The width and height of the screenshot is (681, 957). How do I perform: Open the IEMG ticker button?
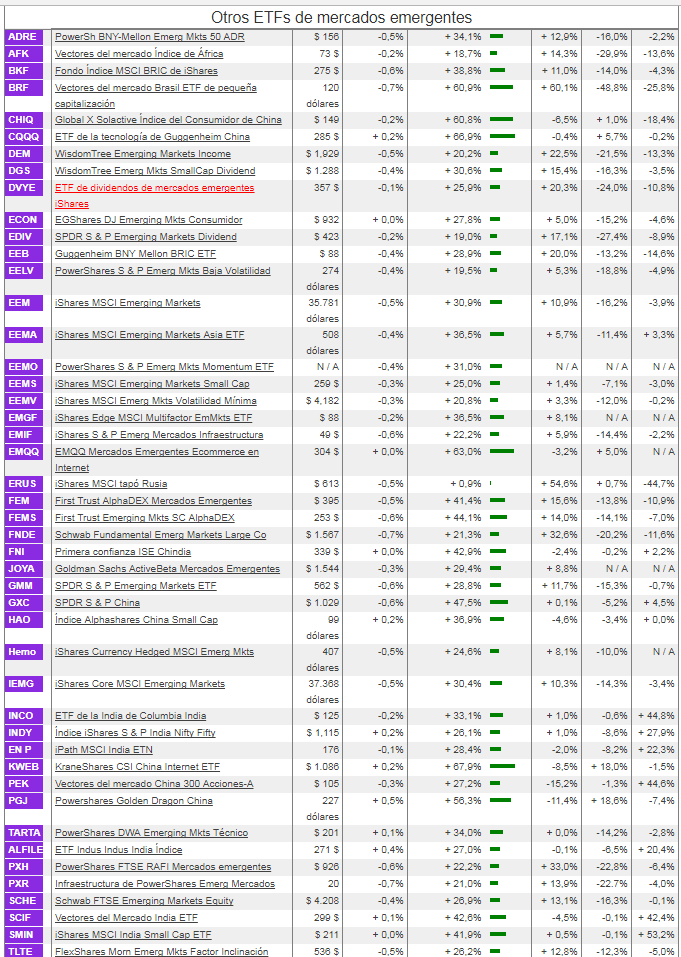click(x=25, y=684)
